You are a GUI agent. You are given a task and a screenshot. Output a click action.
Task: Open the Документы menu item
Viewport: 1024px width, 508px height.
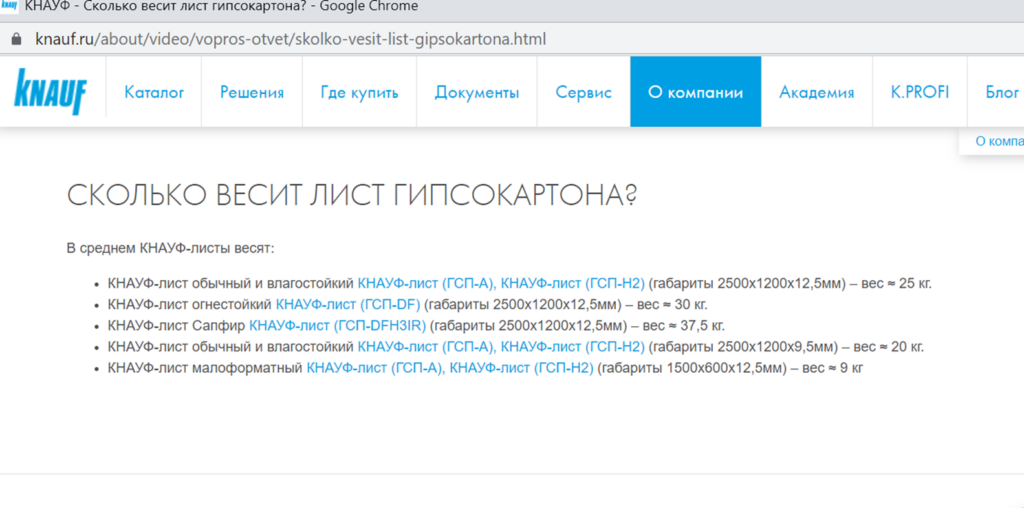coord(477,92)
